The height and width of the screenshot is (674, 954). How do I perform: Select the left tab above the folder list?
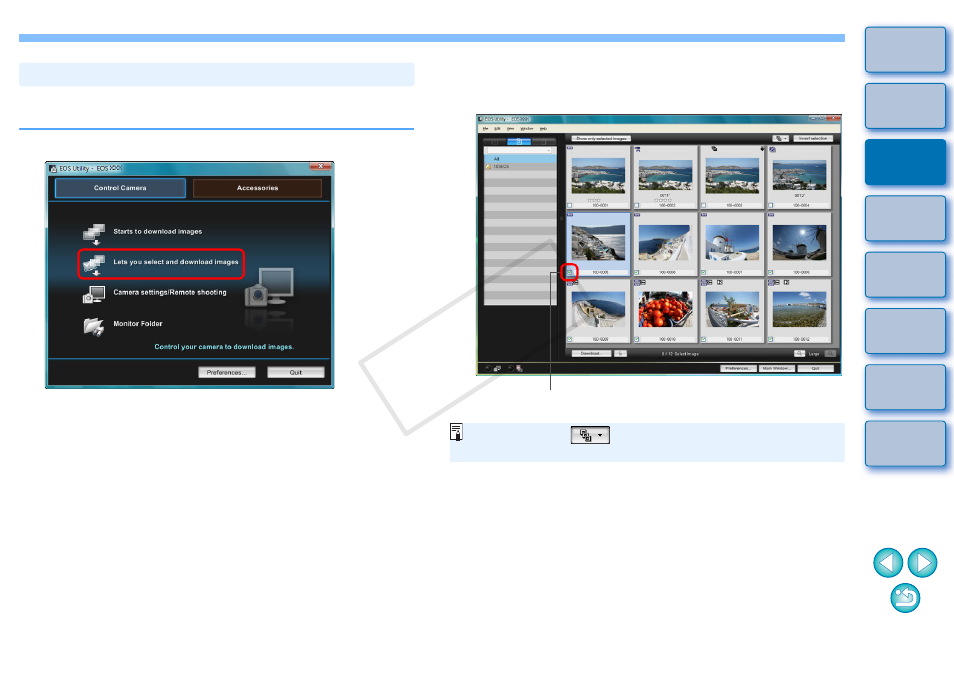click(x=495, y=142)
